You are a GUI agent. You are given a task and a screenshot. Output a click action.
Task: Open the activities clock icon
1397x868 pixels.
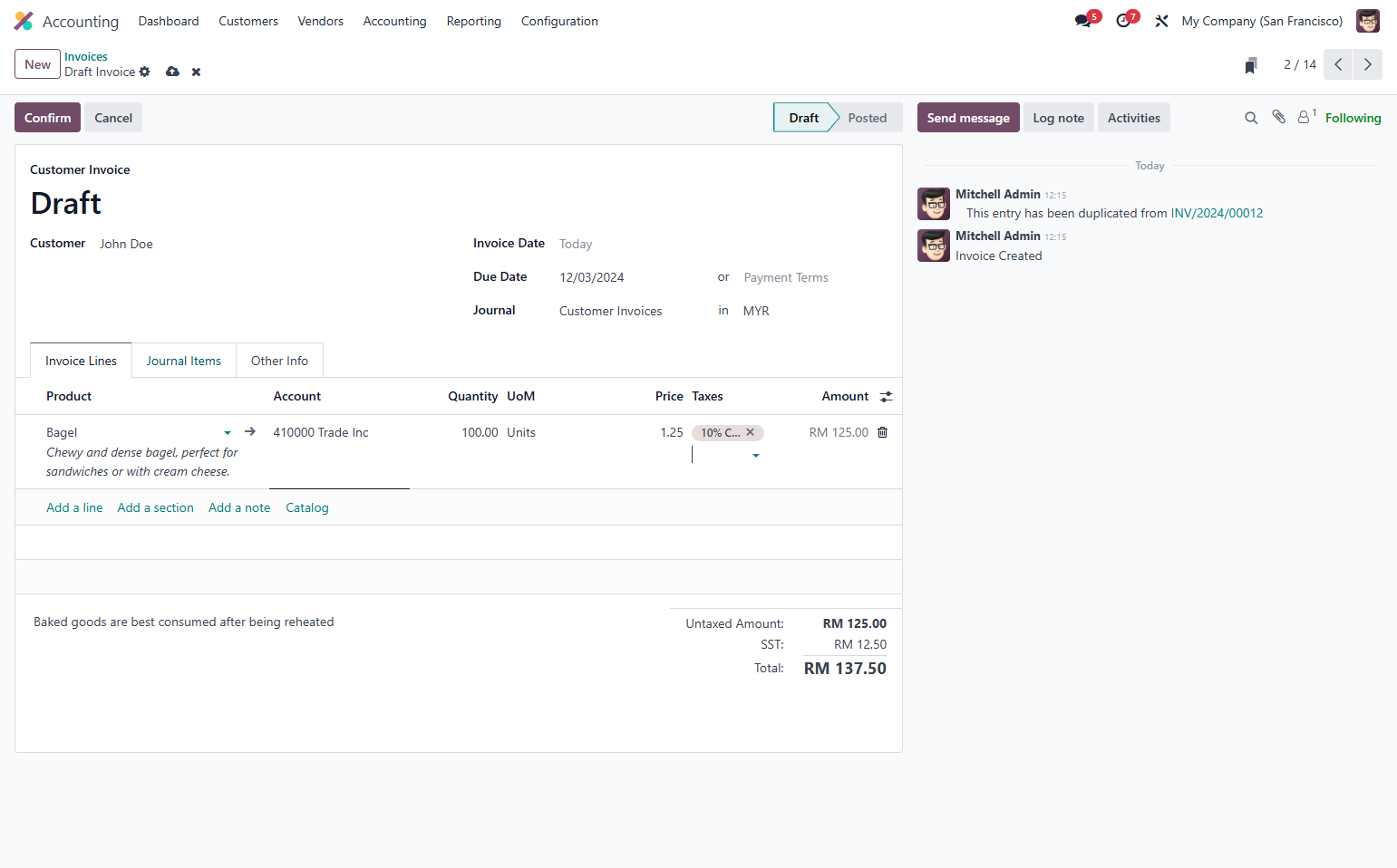coord(1124,21)
